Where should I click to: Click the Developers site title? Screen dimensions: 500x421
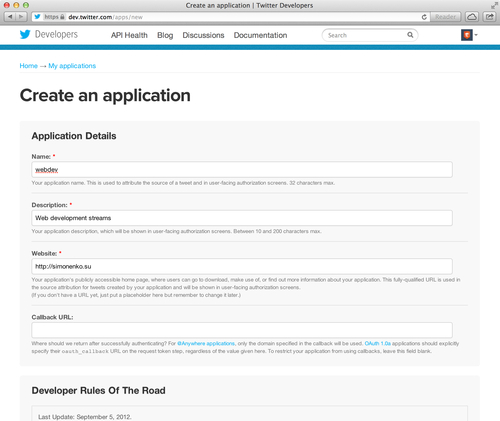[56, 34]
